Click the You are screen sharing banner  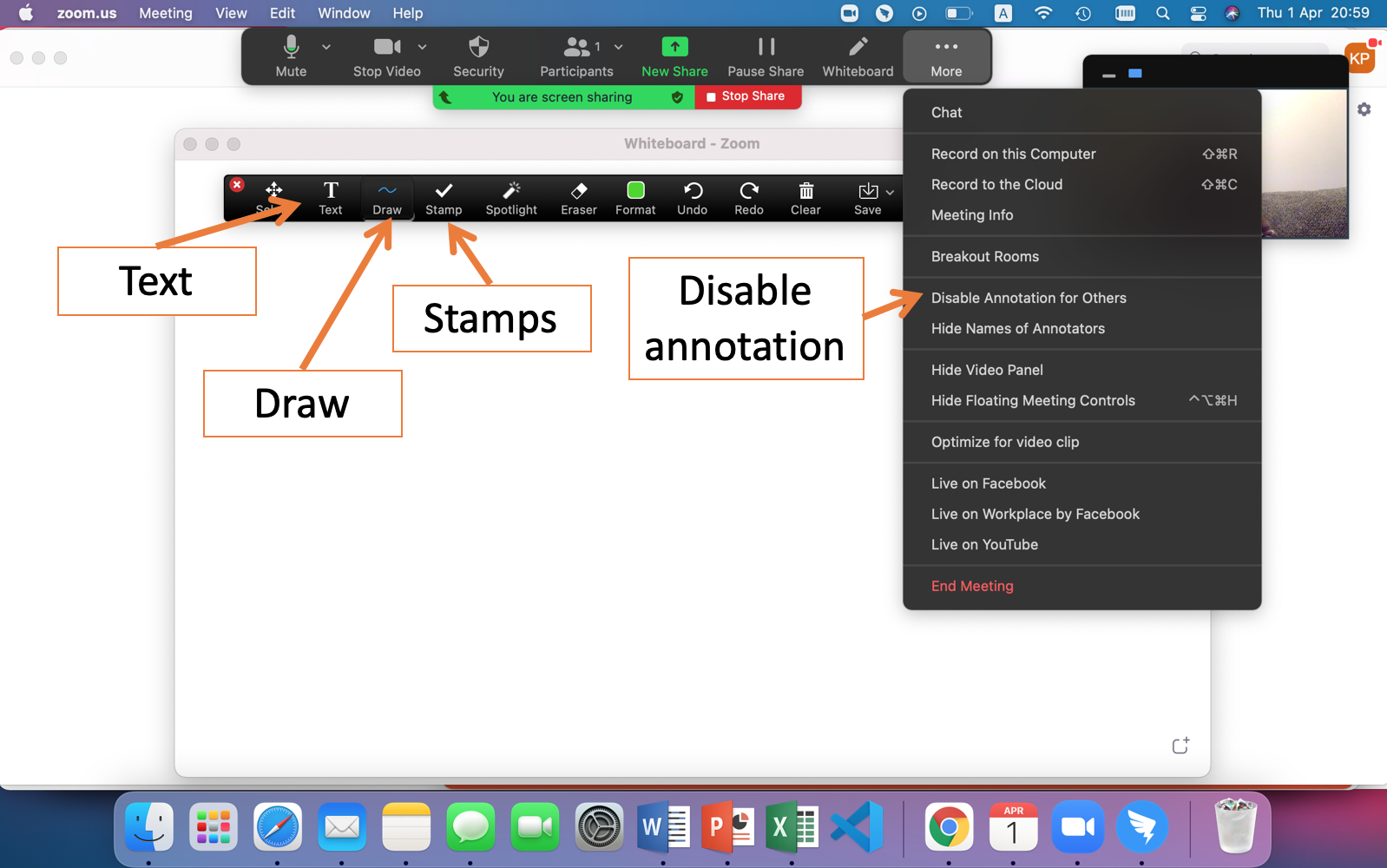pos(562,97)
